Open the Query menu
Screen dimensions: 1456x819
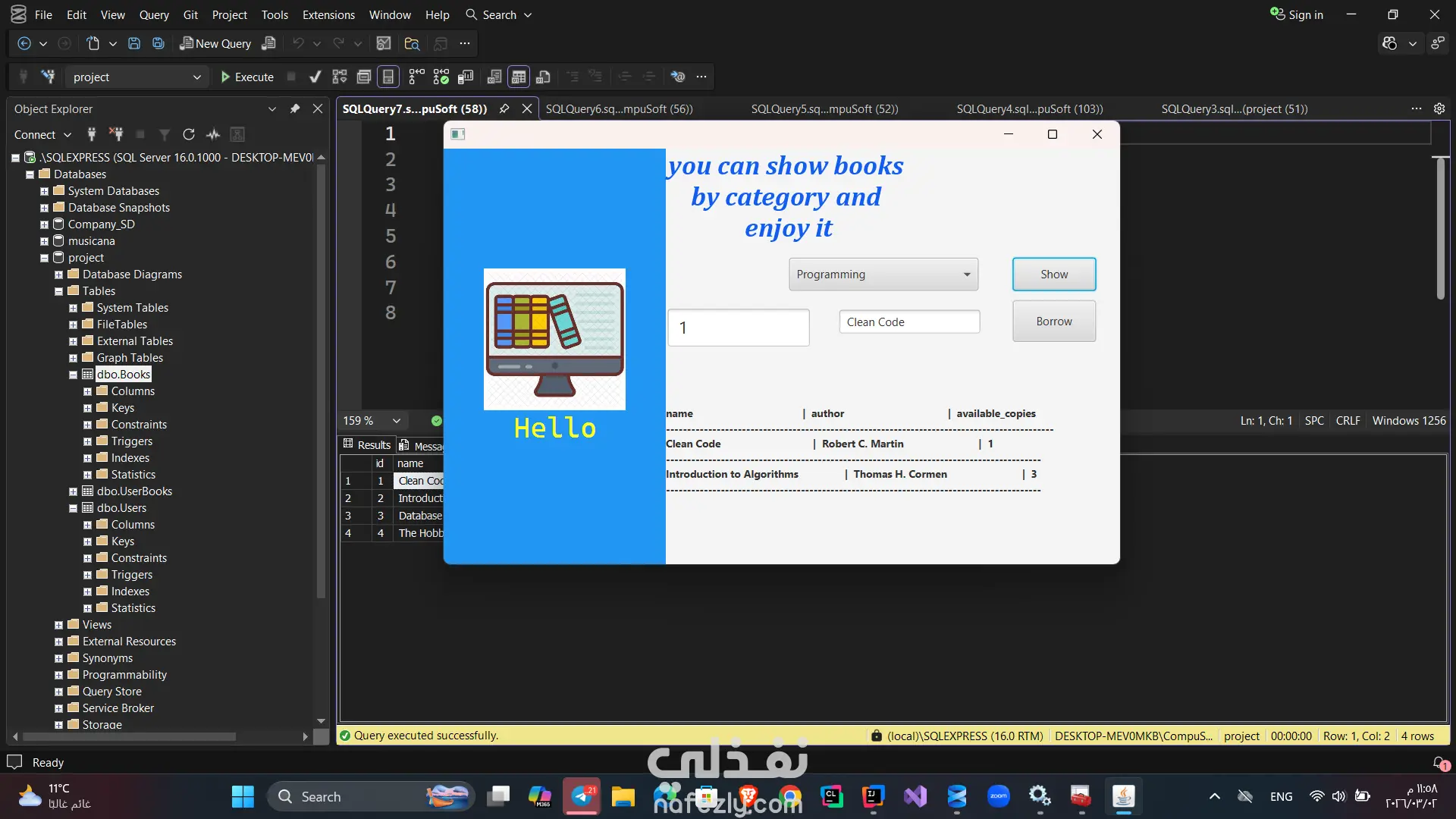pos(154,14)
